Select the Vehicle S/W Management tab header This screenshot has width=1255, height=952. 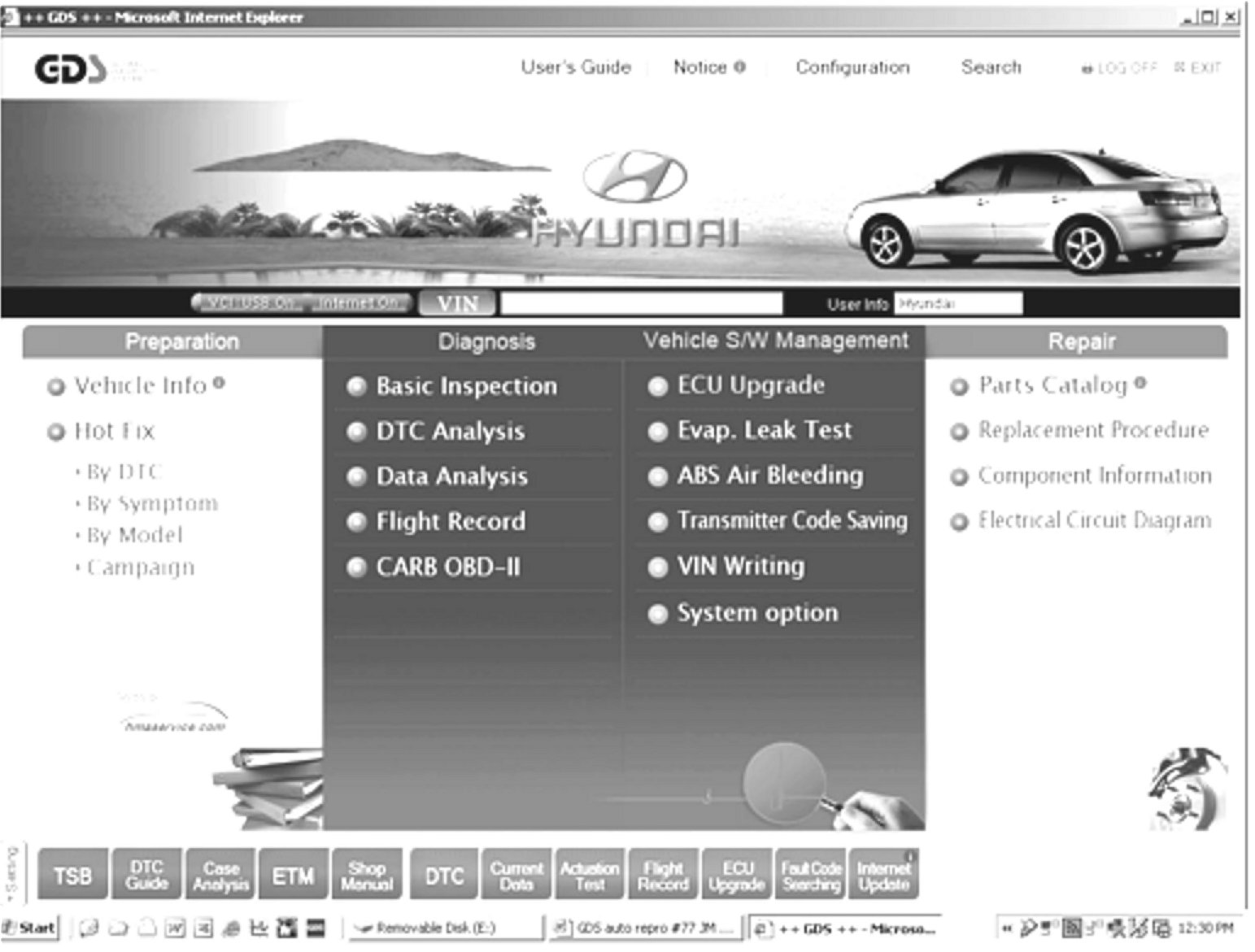coord(775,341)
